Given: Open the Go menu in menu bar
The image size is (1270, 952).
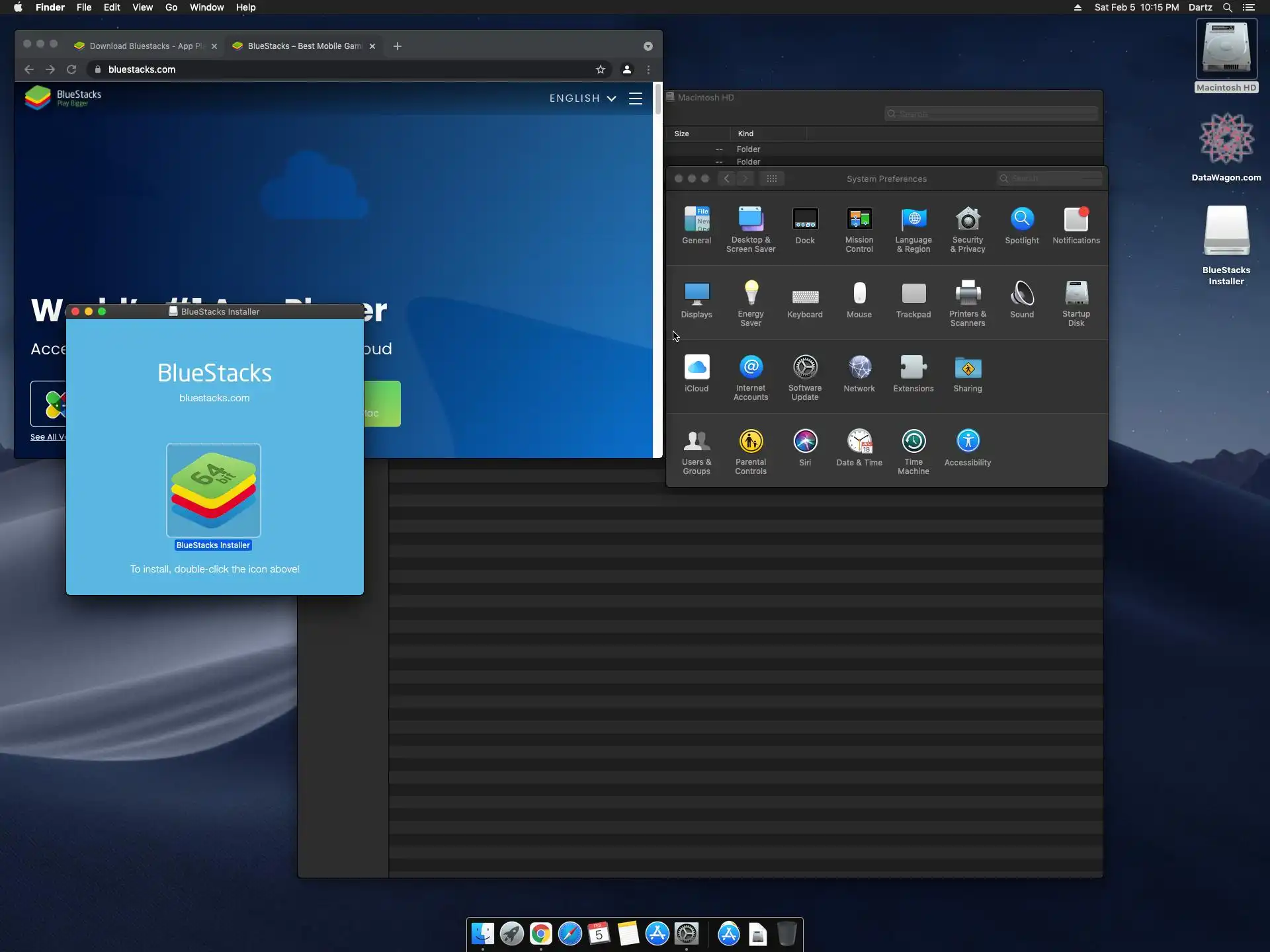Looking at the screenshot, I should [171, 7].
